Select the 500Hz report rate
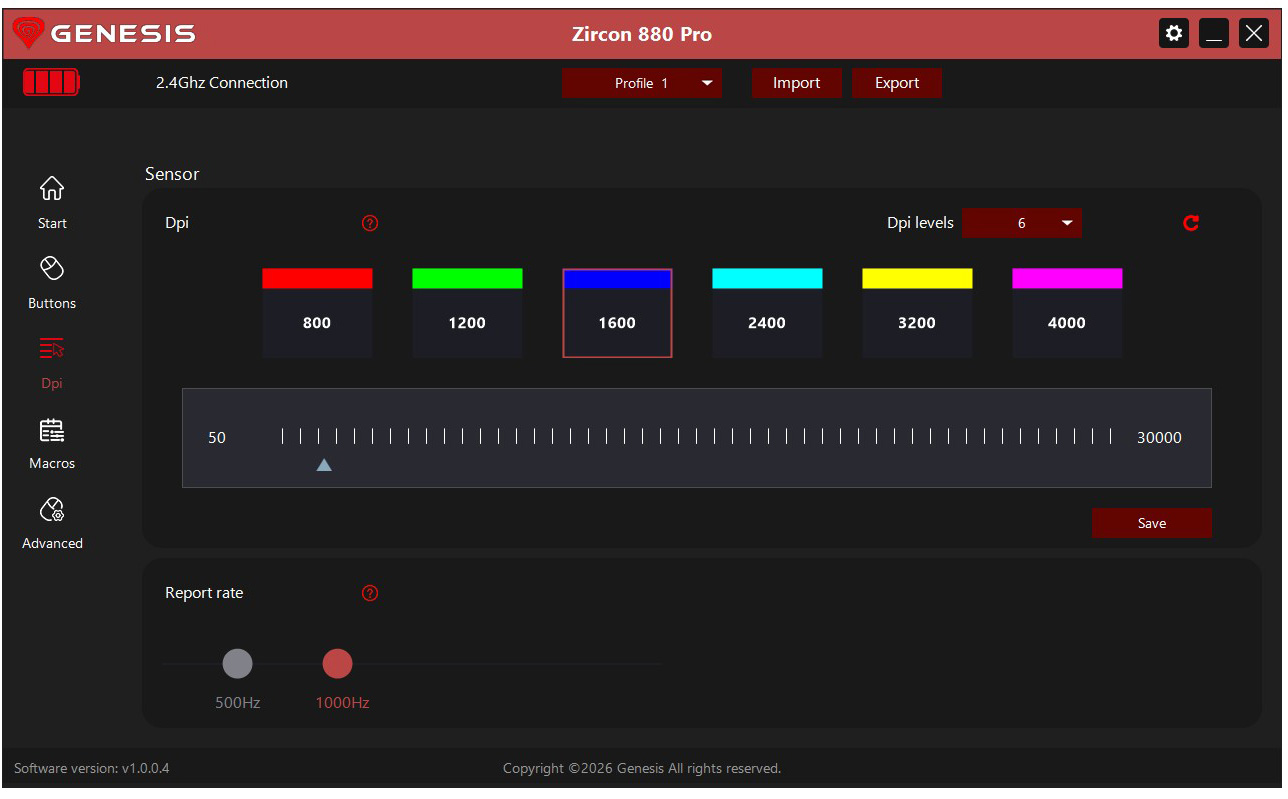 [x=237, y=663]
